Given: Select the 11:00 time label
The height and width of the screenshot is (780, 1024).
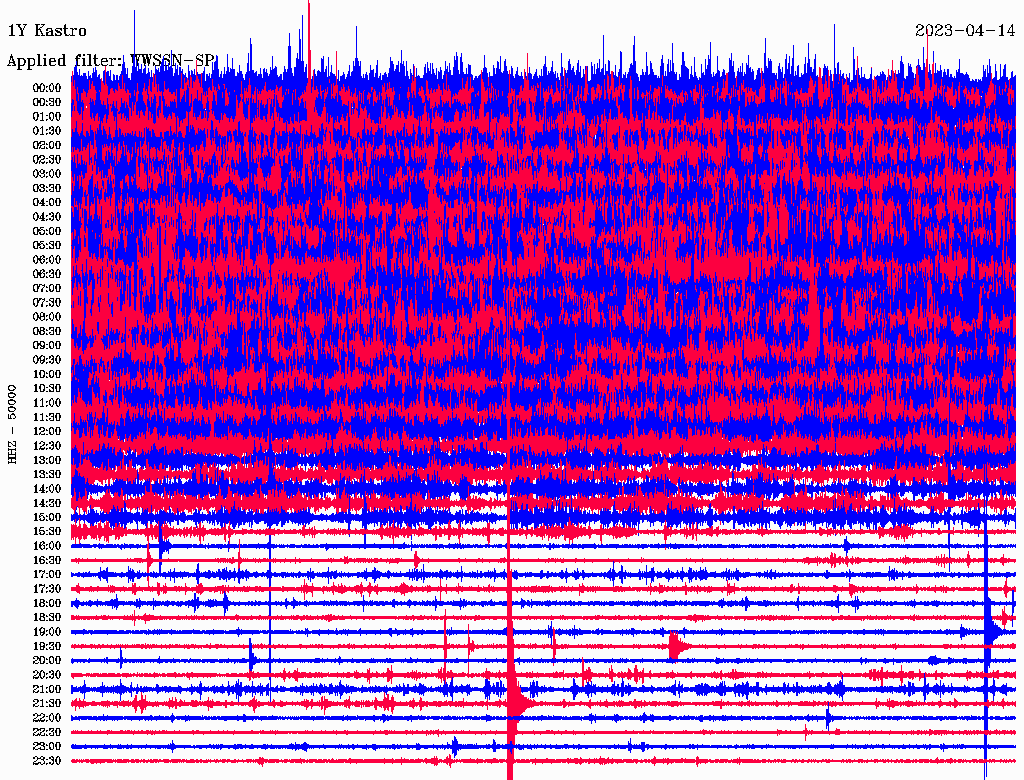Looking at the screenshot, I should tap(47, 402).
